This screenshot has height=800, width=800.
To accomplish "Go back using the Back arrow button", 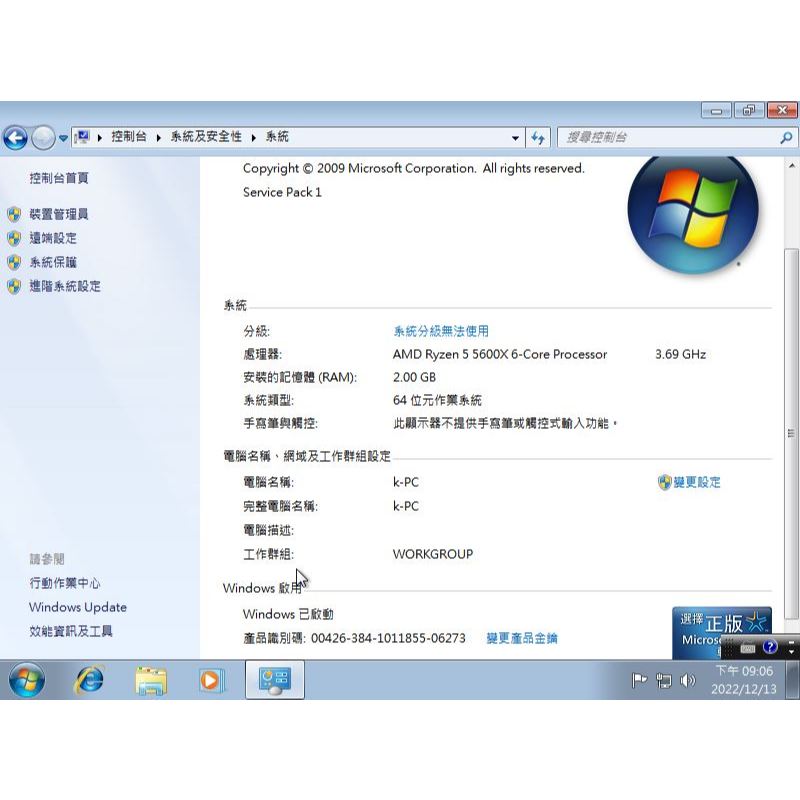I will pos(15,138).
